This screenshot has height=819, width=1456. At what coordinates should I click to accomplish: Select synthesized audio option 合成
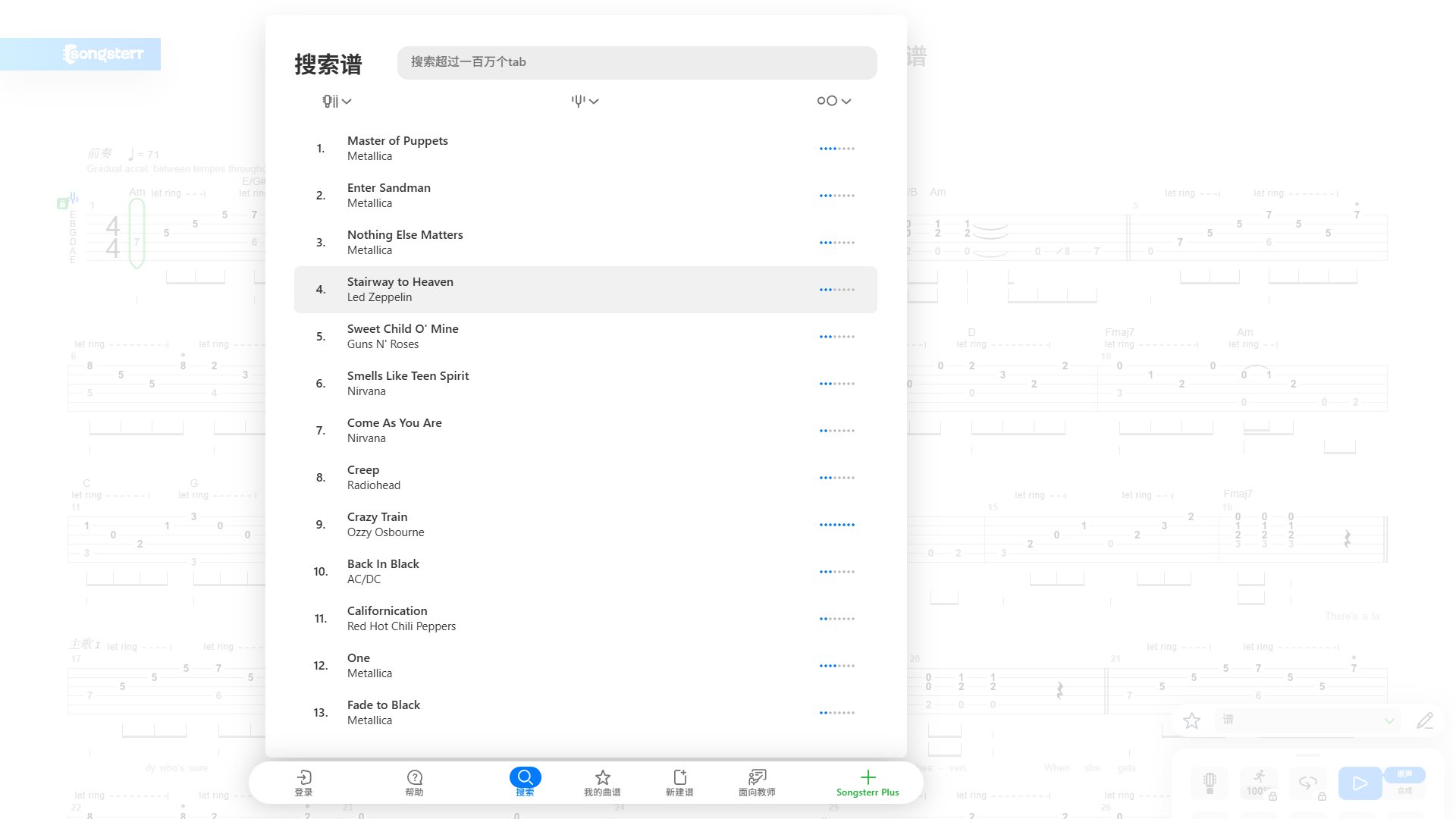1404,791
